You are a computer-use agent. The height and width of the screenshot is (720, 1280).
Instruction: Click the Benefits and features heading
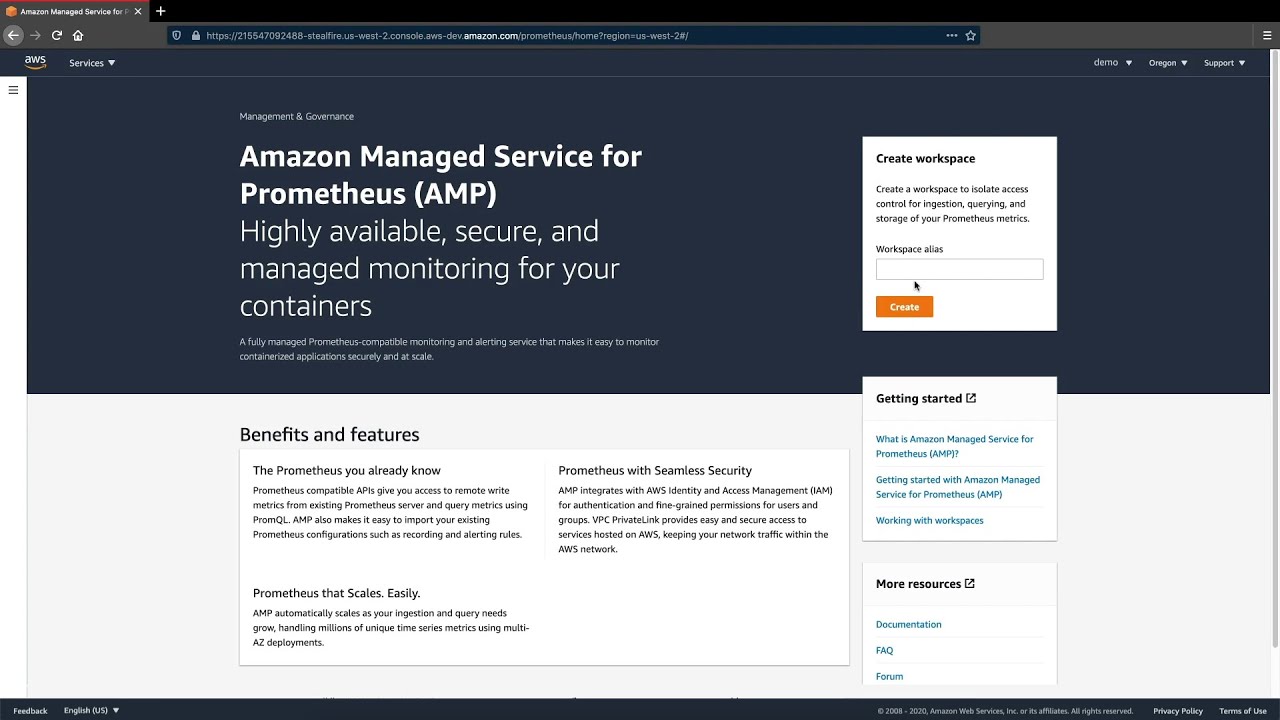tap(329, 434)
